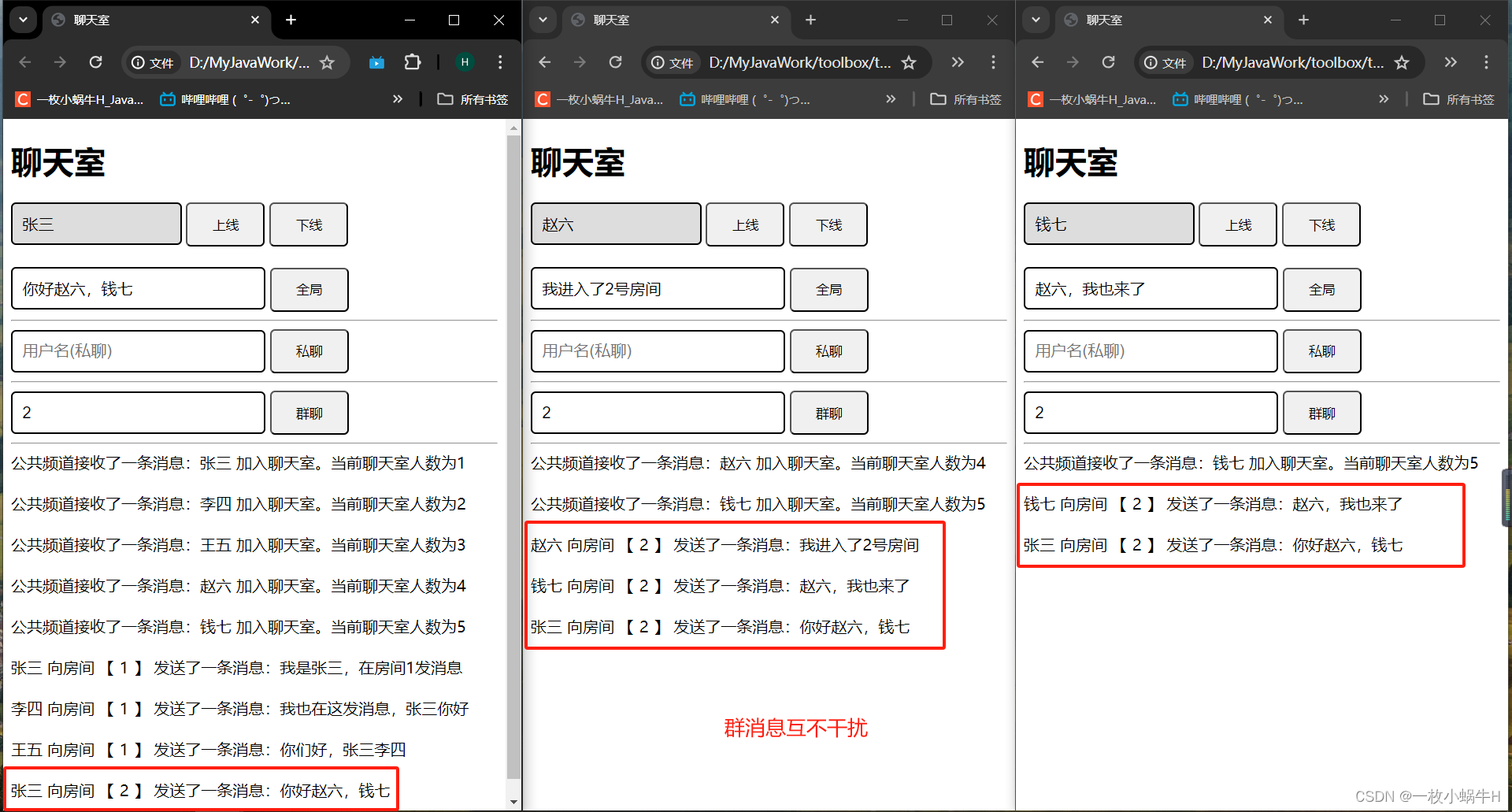
Task: Click 私聊 button in 钱七 window
Action: click(x=1322, y=351)
